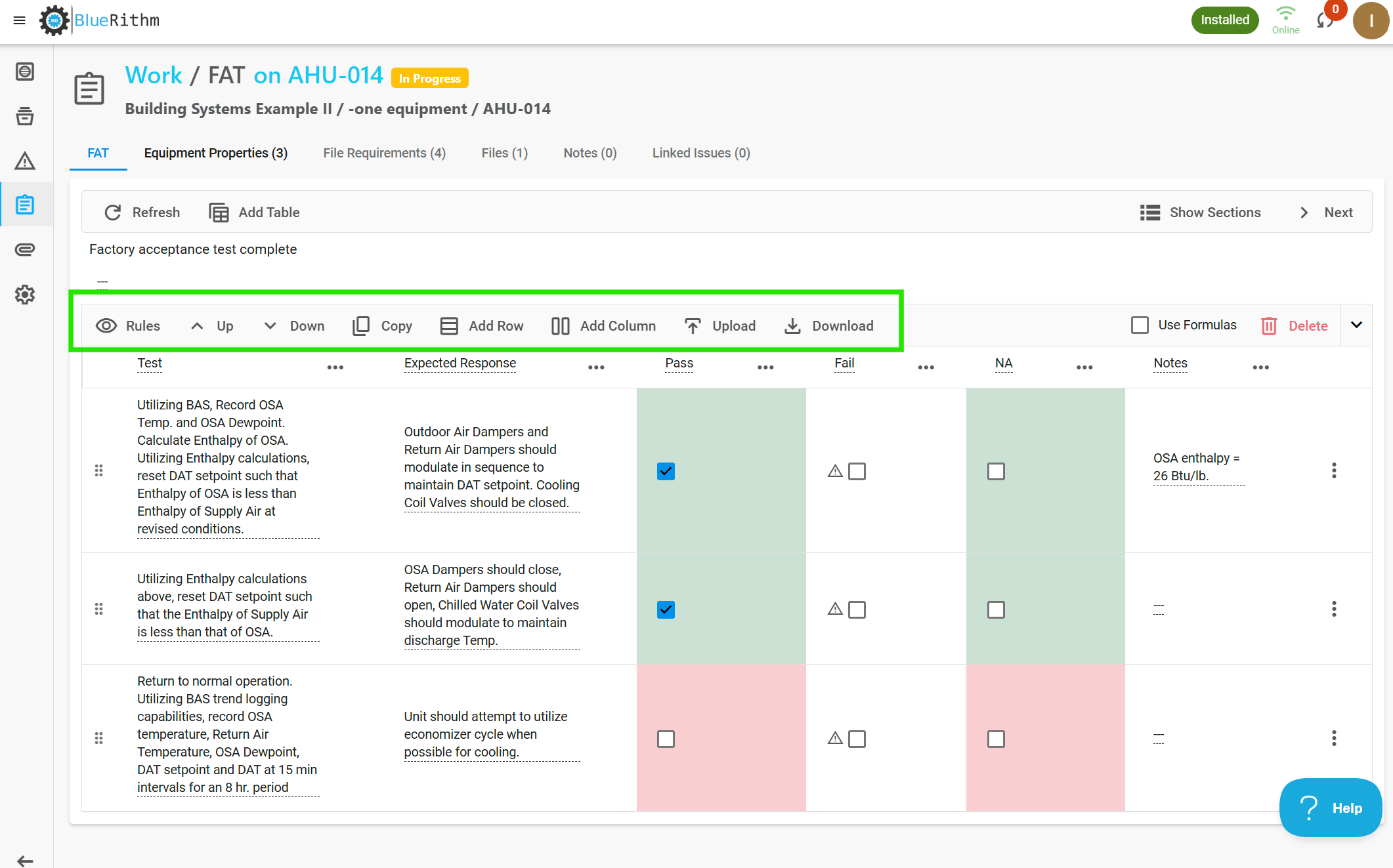Follow the Work breadcrumb link

coord(154,75)
